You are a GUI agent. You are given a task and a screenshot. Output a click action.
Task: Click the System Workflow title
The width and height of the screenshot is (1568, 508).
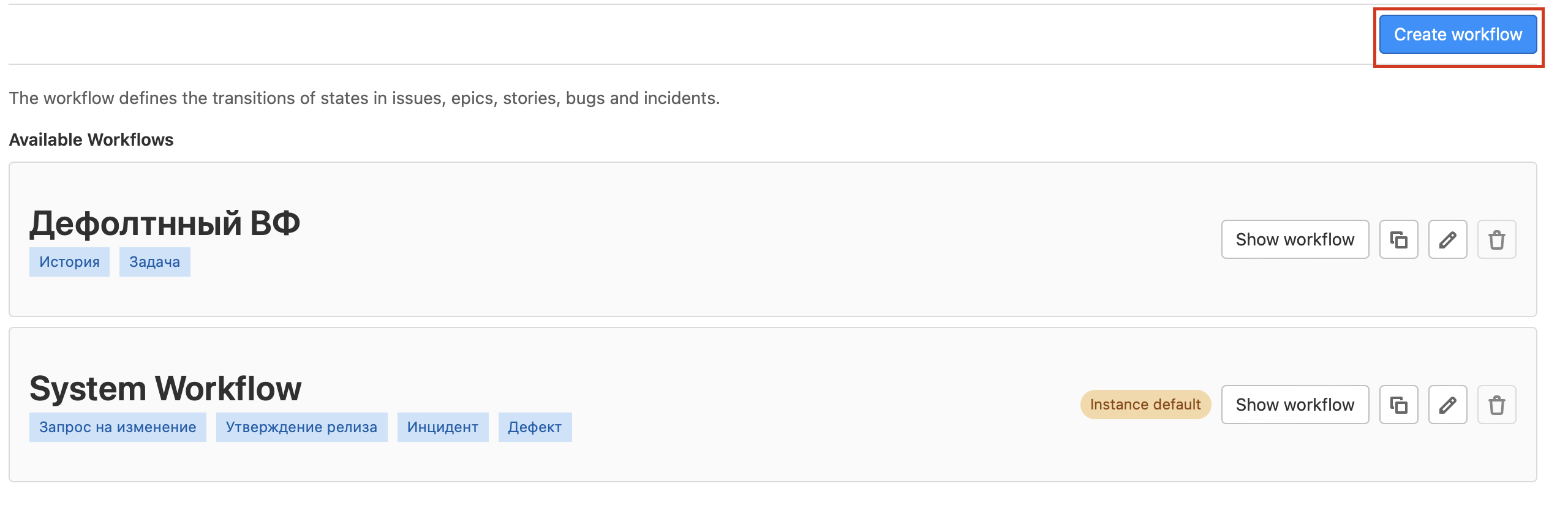165,389
